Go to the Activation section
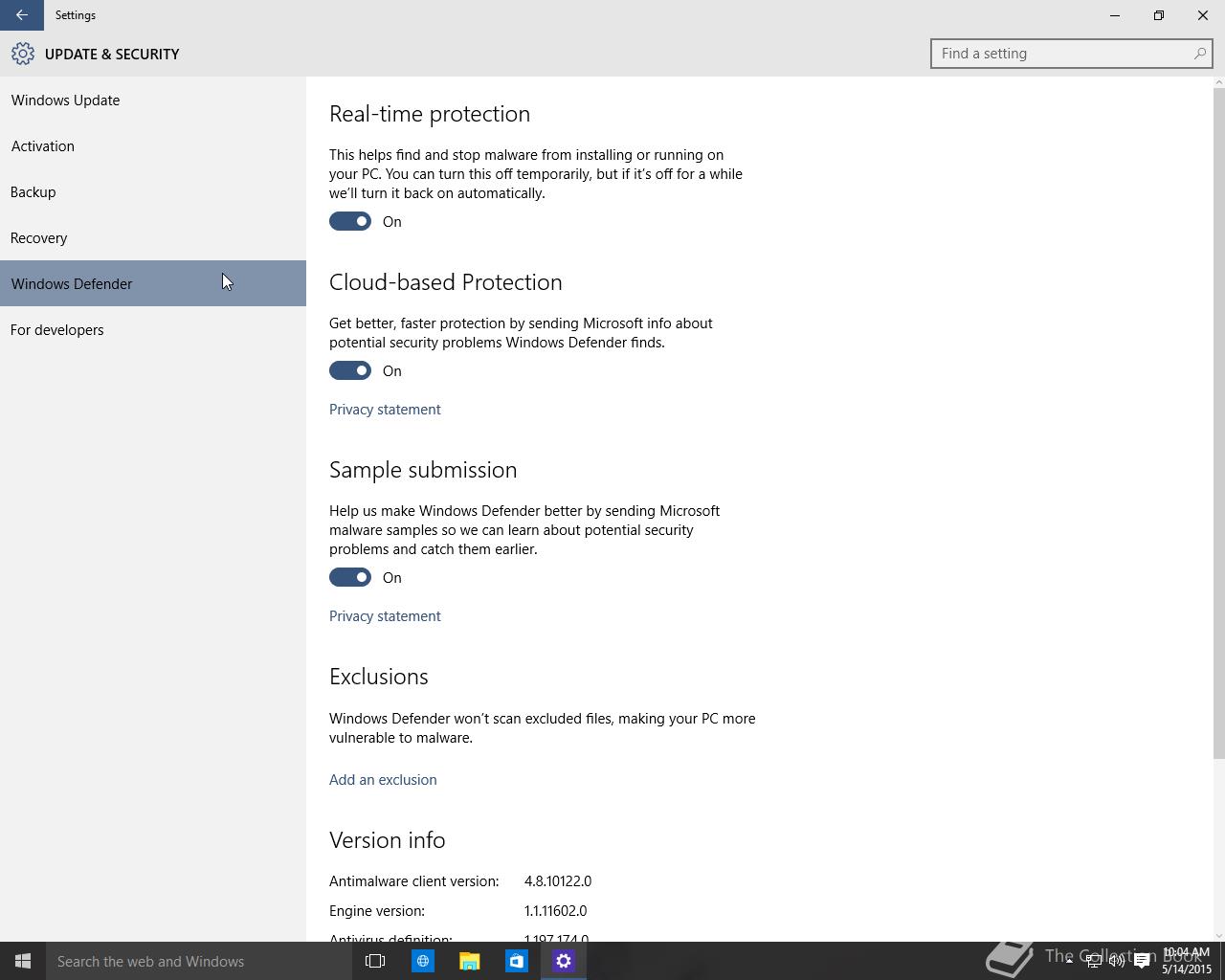The width and height of the screenshot is (1225, 980). click(153, 145)
